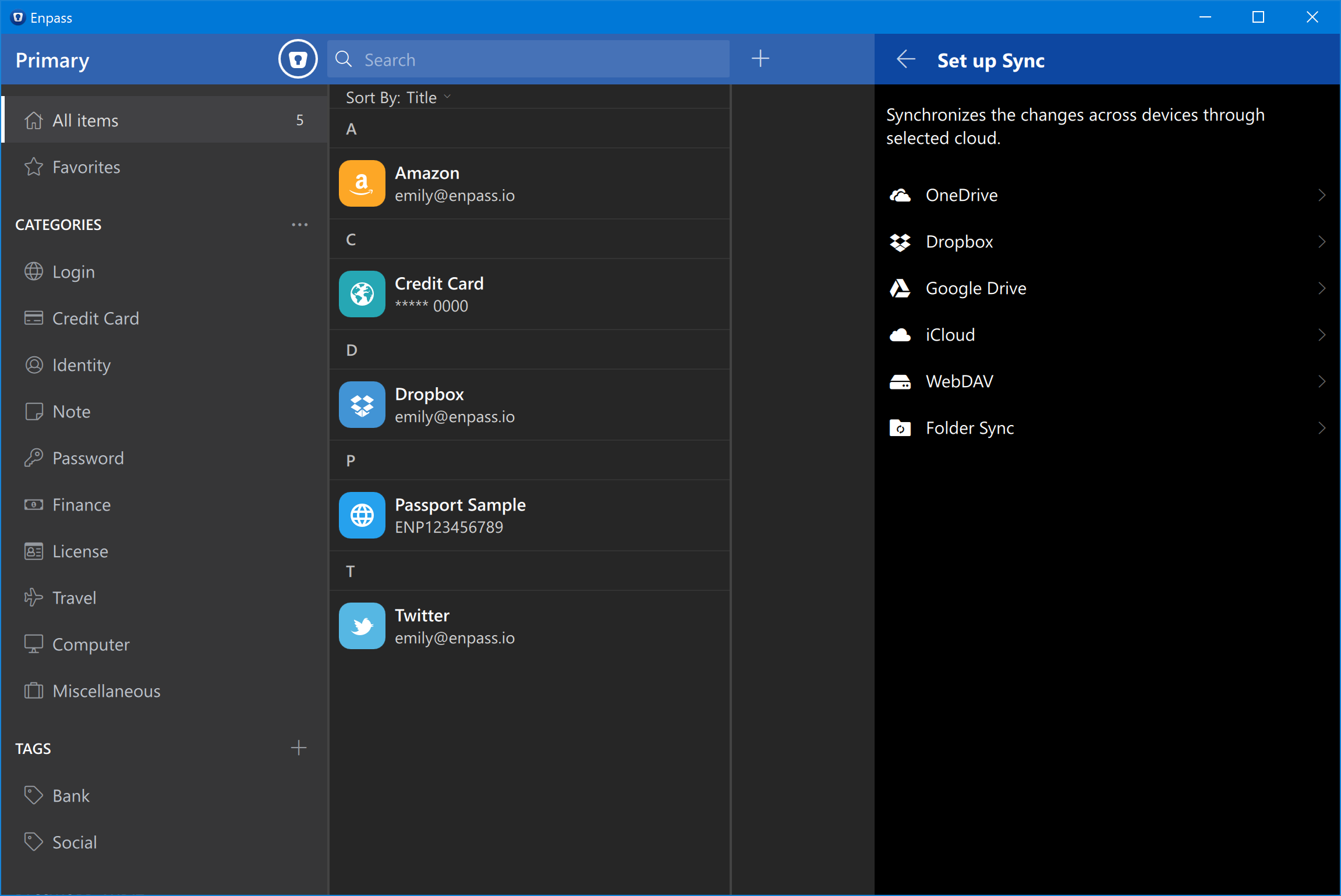Click into the Search field

[x=528, y=59]
